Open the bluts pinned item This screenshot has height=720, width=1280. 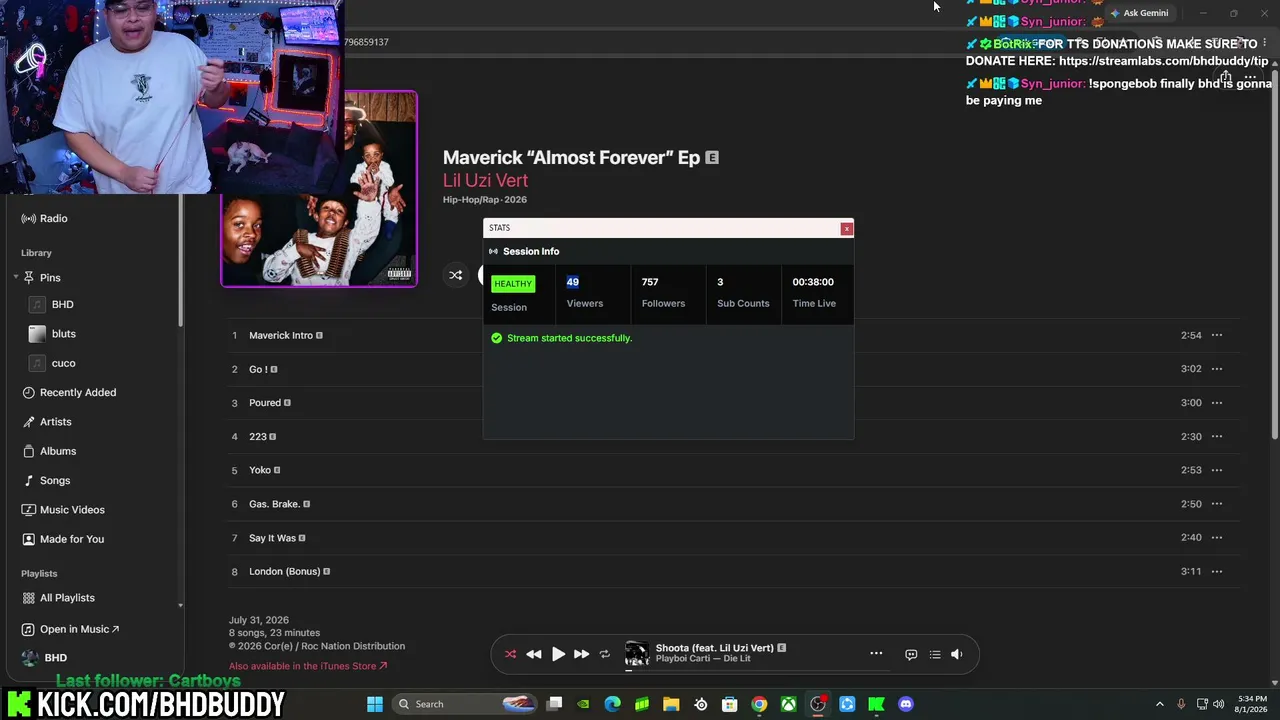pyautogui.click(x=64, y=334)
